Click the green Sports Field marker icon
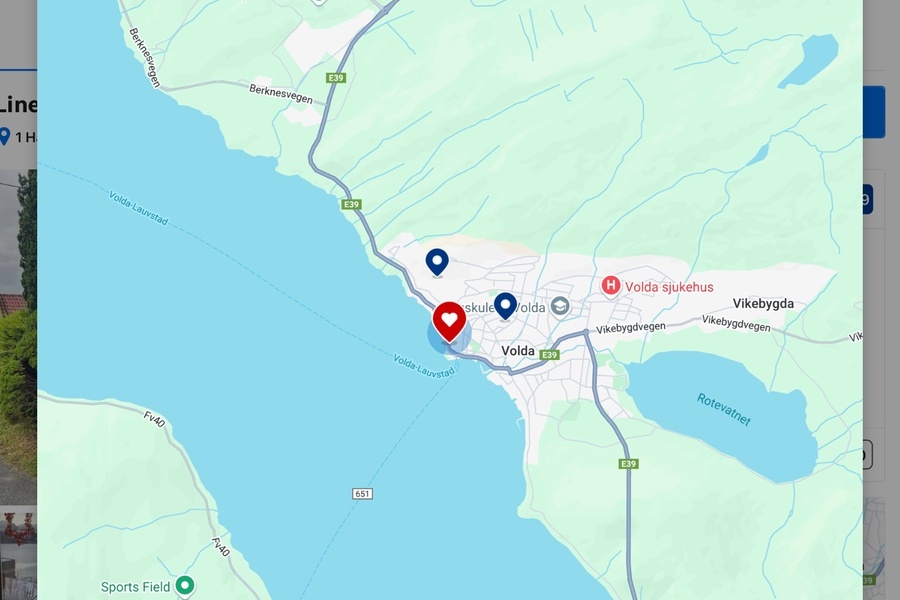Viewport: 900px width, 600px height. click(x=185, y=586)
